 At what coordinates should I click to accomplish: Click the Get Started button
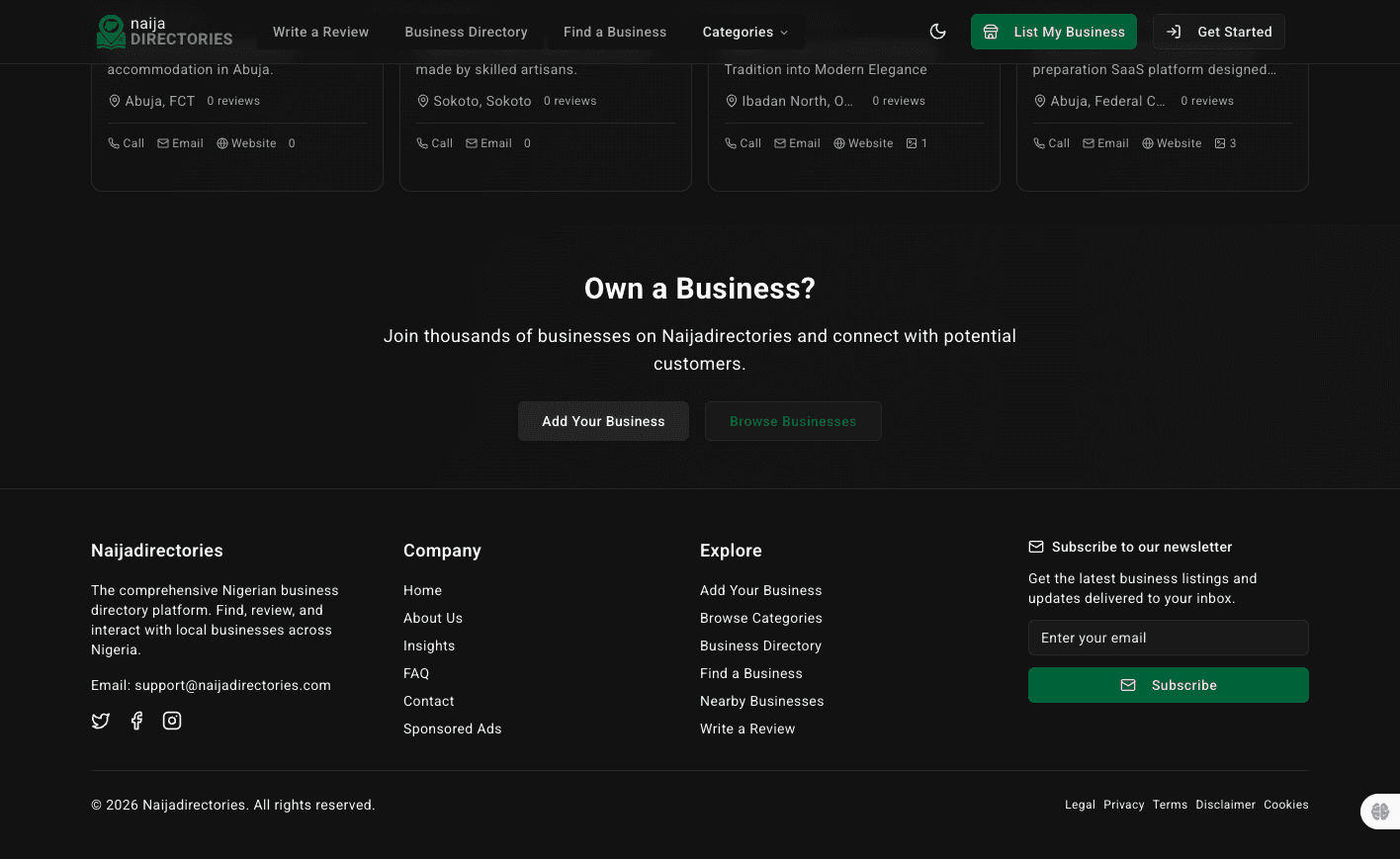(x=1218, y=32)
